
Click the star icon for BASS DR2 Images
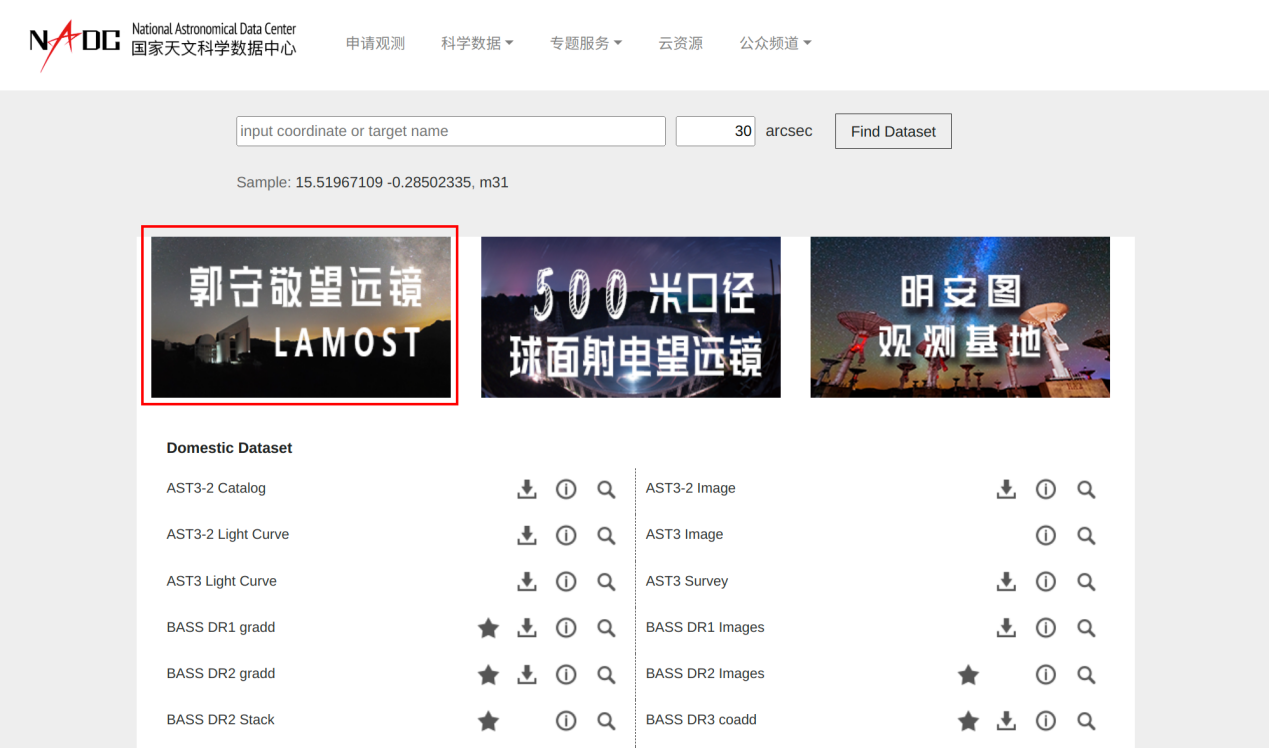[968, 674]
